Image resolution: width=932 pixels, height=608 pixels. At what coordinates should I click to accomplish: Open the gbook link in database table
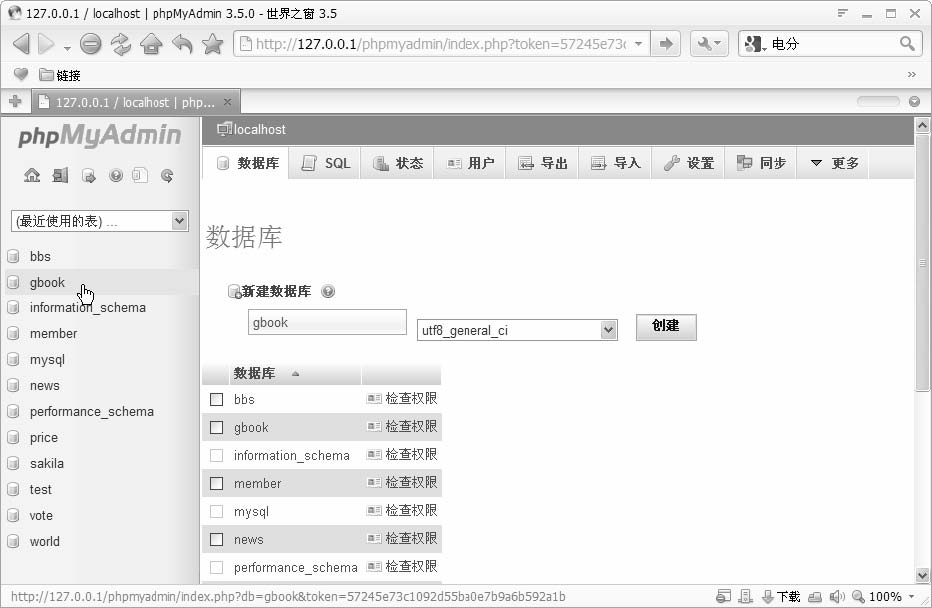point(251,428)
